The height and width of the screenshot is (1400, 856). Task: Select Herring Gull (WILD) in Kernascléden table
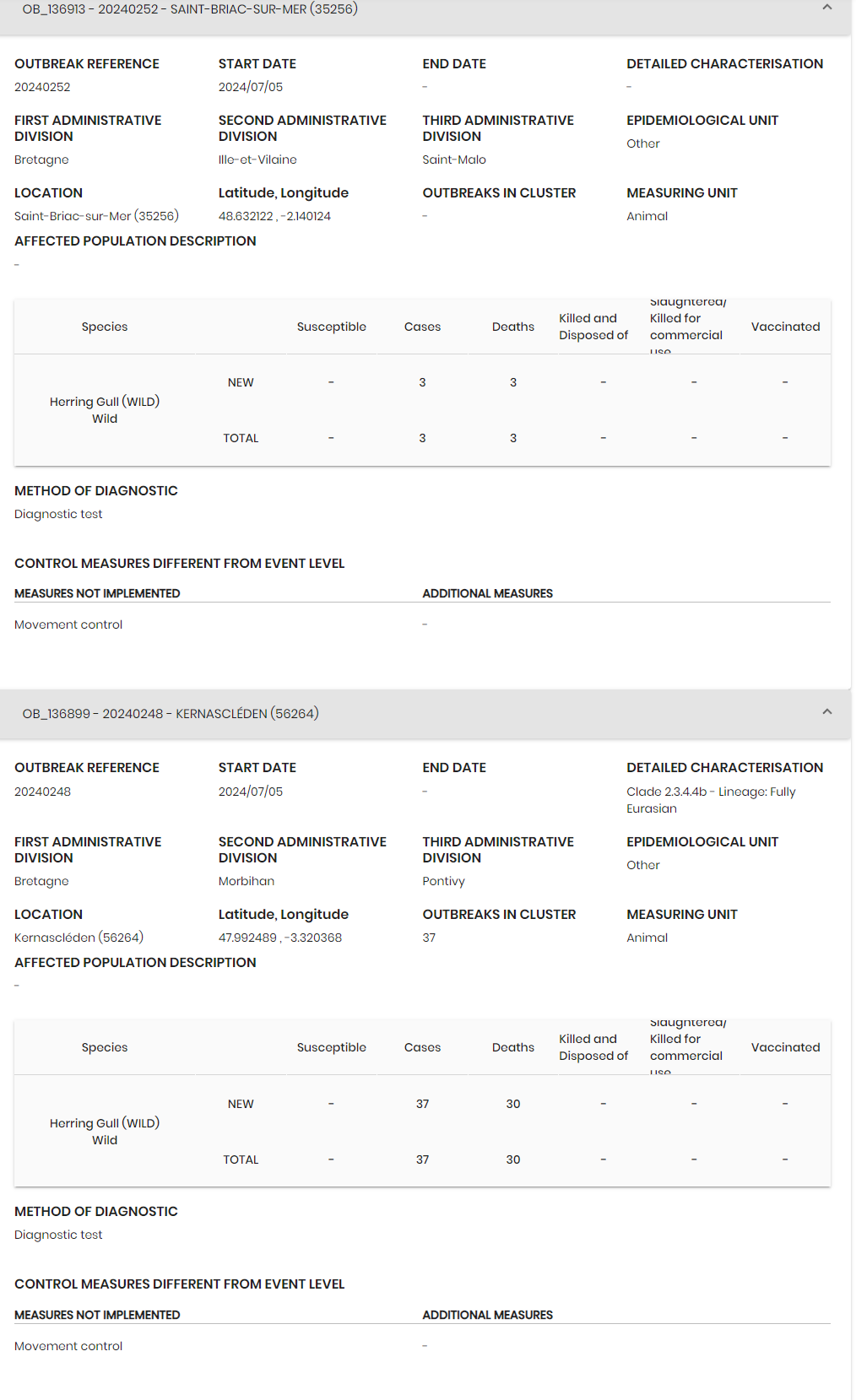point(105,1124)
